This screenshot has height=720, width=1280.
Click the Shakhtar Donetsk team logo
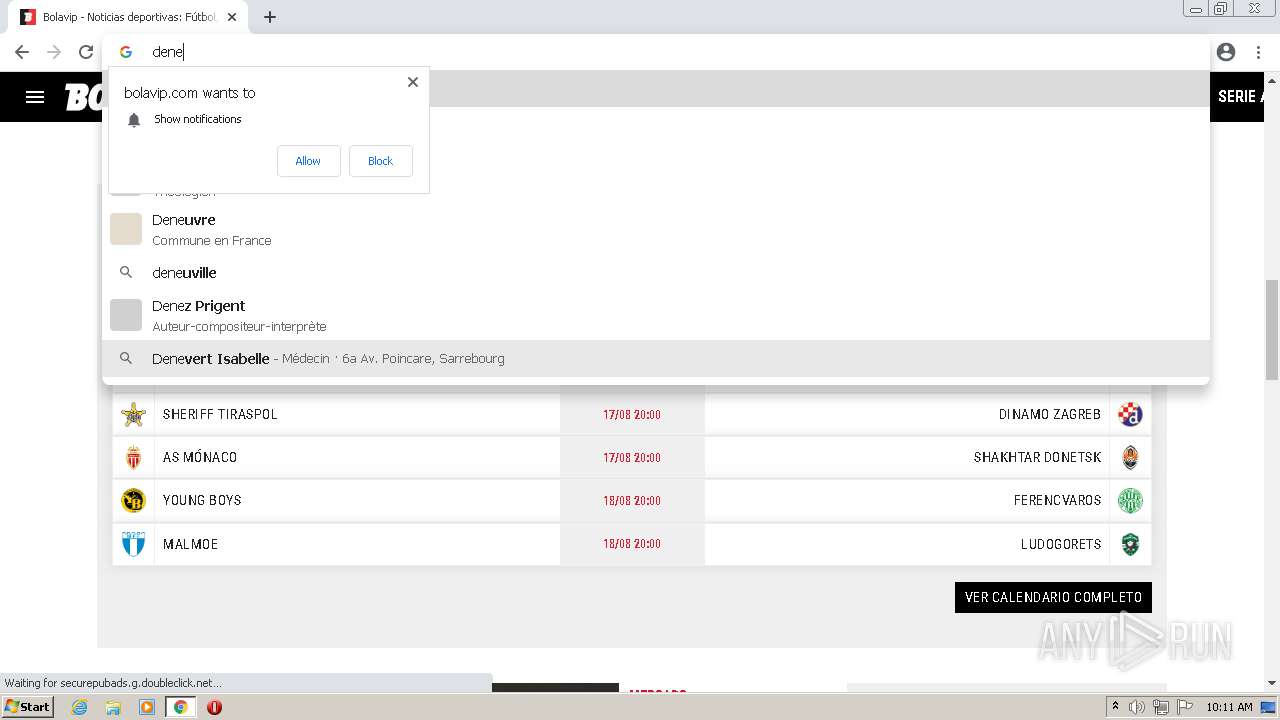point(1130,457)
